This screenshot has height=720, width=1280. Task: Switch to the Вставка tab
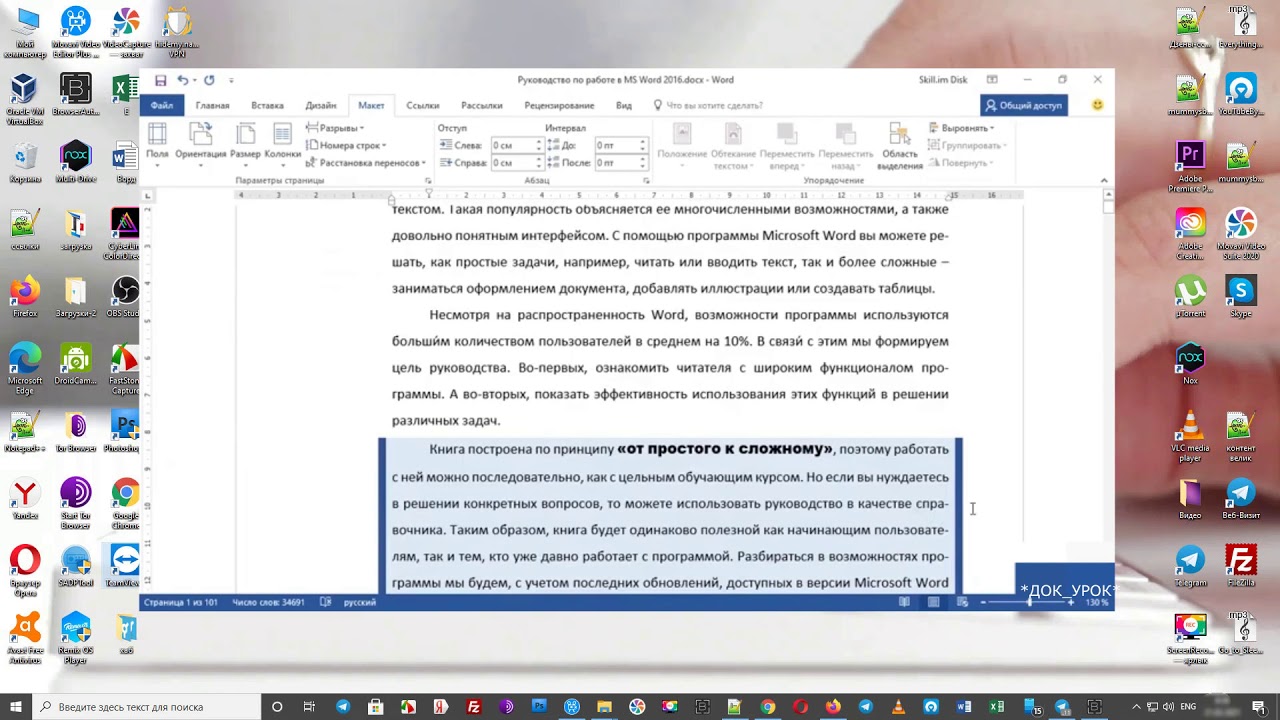click(x=267, y=105)
